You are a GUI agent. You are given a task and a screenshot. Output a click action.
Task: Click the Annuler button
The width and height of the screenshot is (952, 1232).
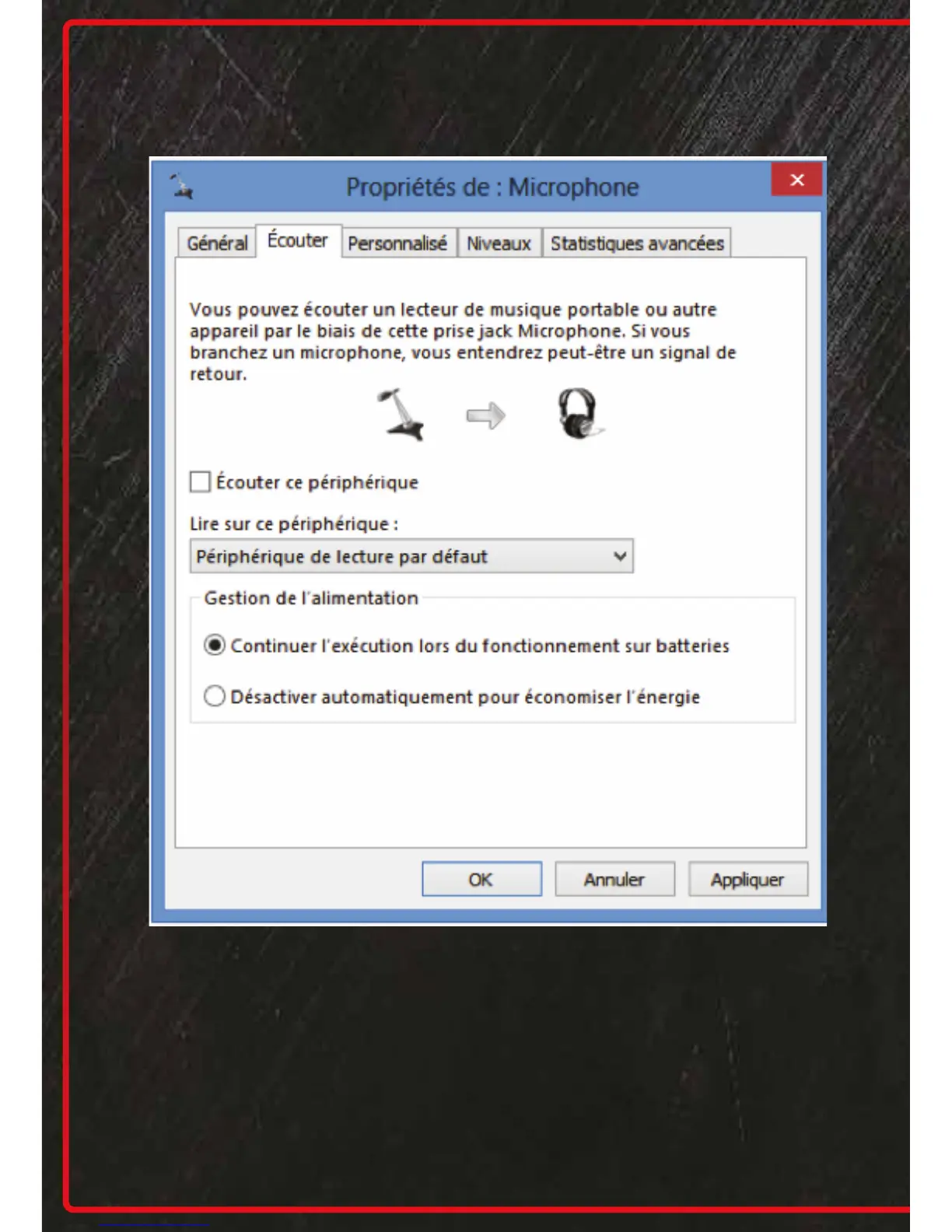pyautogui.click(x=614, y=880)
